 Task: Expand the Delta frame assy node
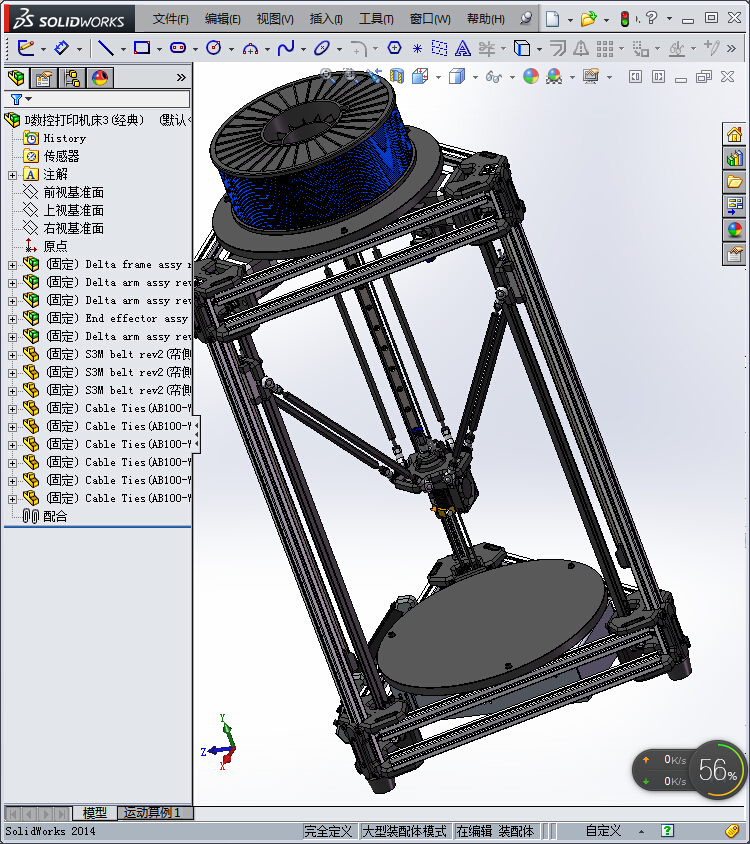[12, 265]
